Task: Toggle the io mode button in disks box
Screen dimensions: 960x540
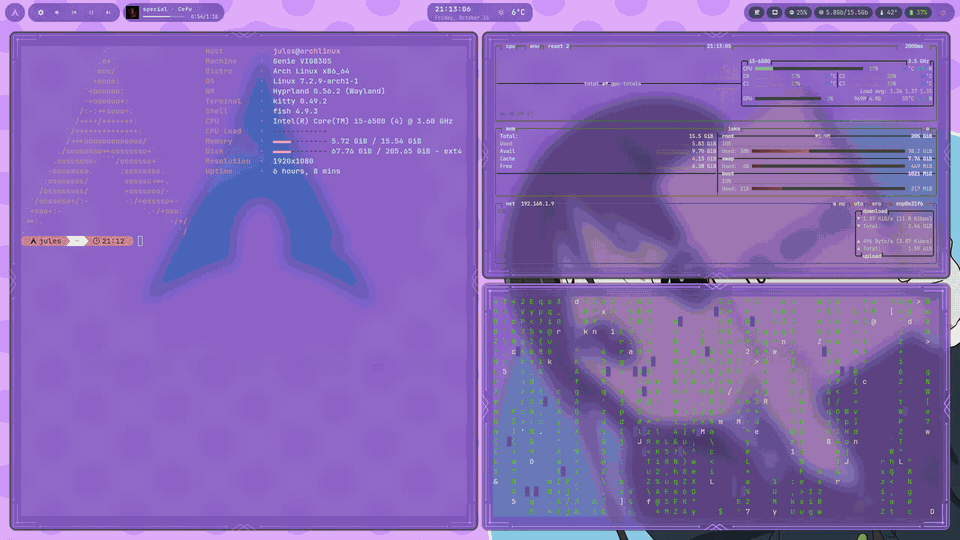Action: [927, 129]
